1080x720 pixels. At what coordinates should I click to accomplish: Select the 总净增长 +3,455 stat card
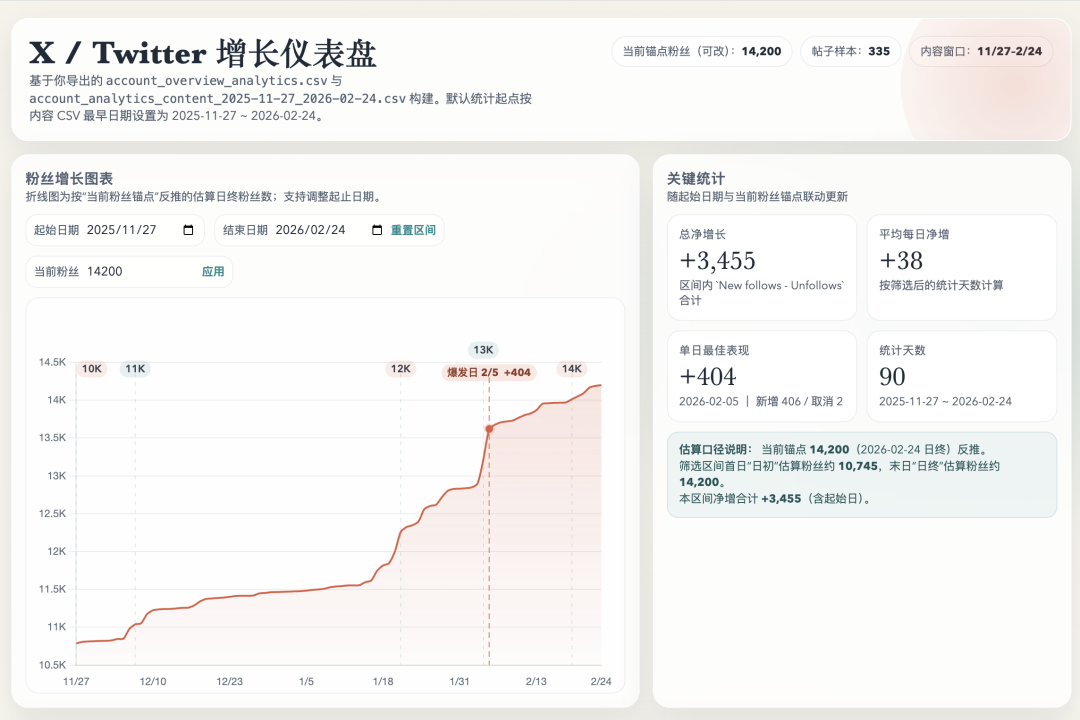[762, 267]
